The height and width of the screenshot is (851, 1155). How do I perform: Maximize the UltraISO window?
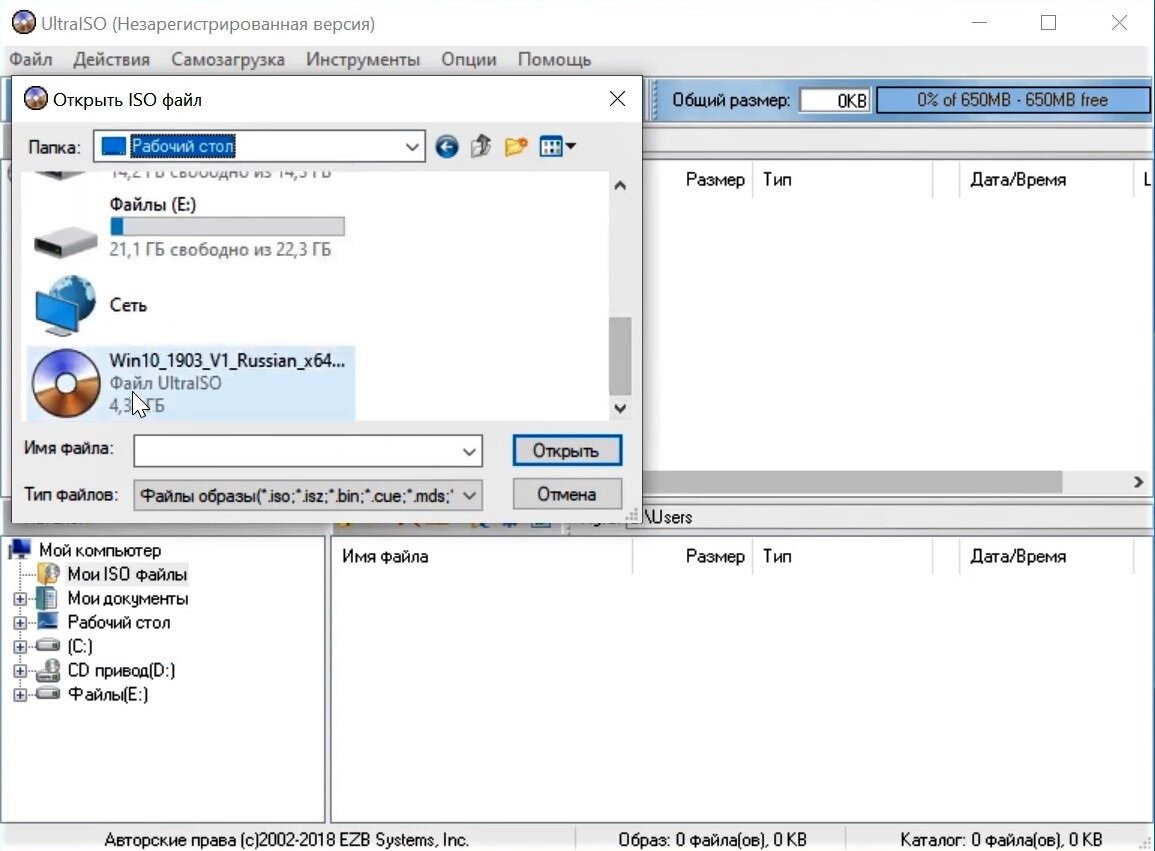(x=1048, y=23)
